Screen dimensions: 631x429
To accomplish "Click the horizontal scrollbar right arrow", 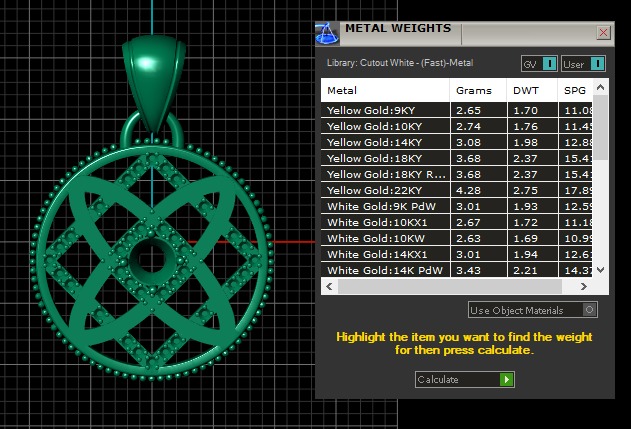I will [x=584, y=287].
